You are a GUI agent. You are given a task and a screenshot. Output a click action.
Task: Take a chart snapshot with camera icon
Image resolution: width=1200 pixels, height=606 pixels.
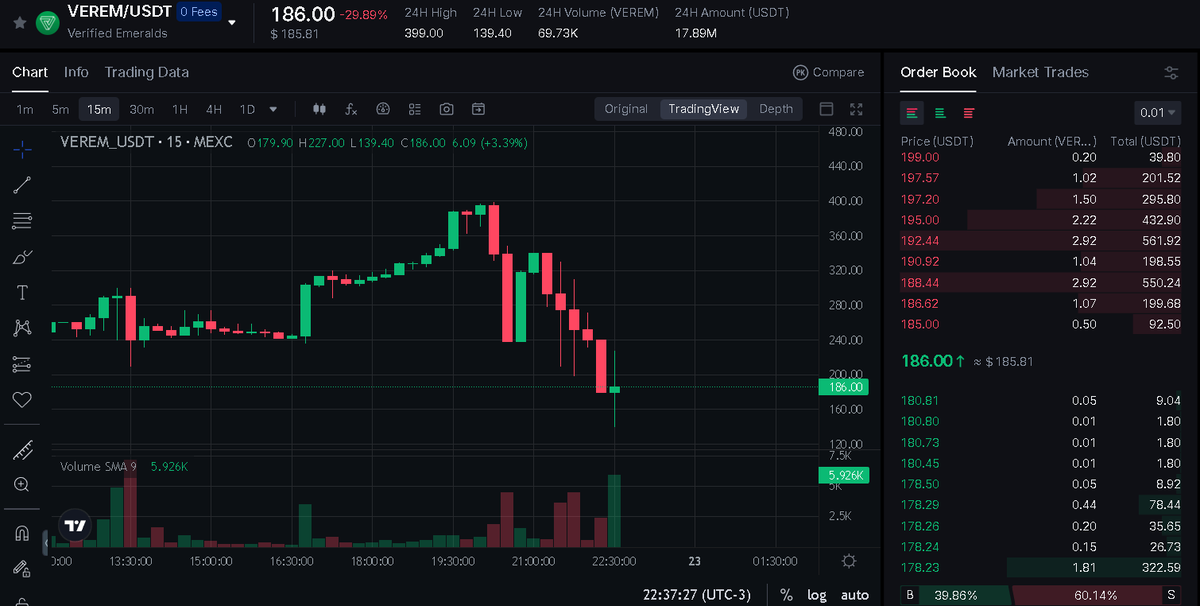point(447,109)
